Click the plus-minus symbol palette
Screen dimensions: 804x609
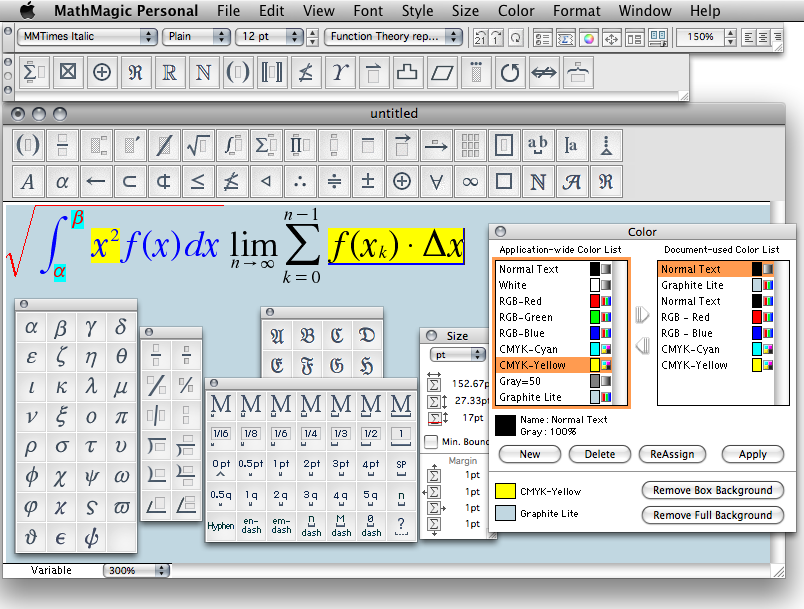[368, 181]
